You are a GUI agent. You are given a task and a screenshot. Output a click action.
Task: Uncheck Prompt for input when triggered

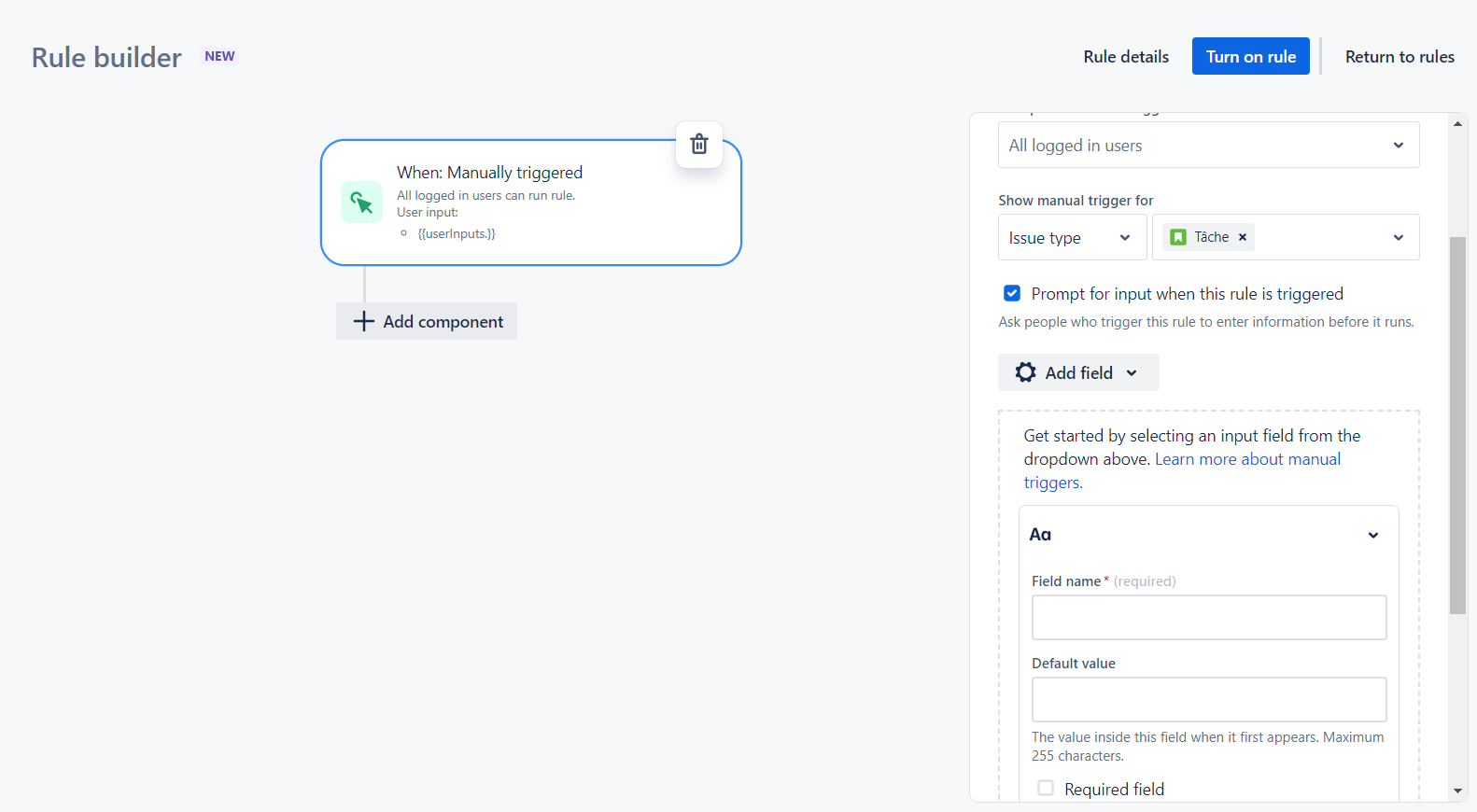pyautogui.click(x=1012, y=293)
